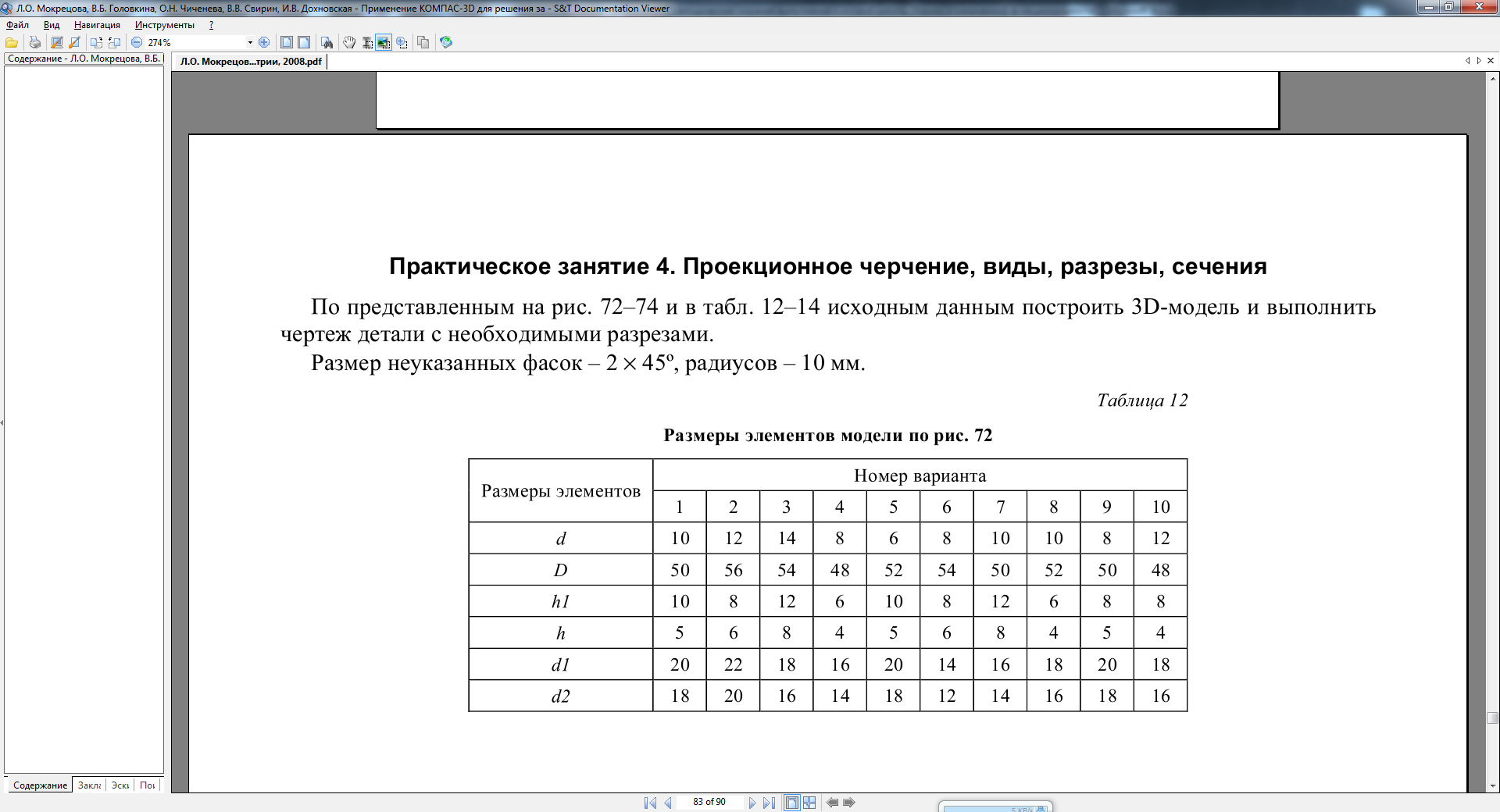Click the Print icon in the toolbar
The width and height of the screenshot is (1500, 812).
coord(34,42)
